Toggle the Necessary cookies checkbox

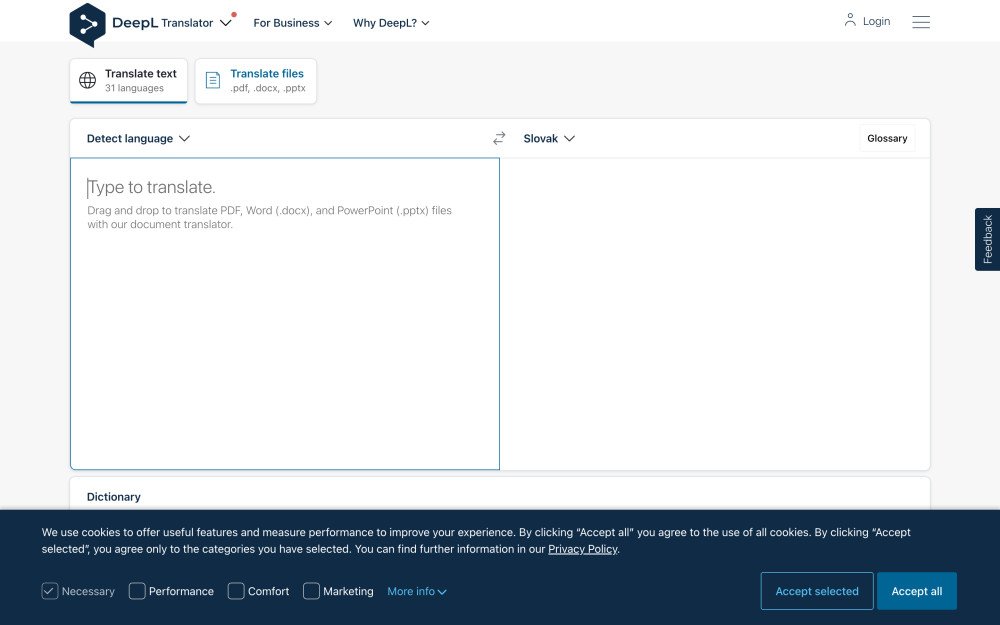pos(50,591)
